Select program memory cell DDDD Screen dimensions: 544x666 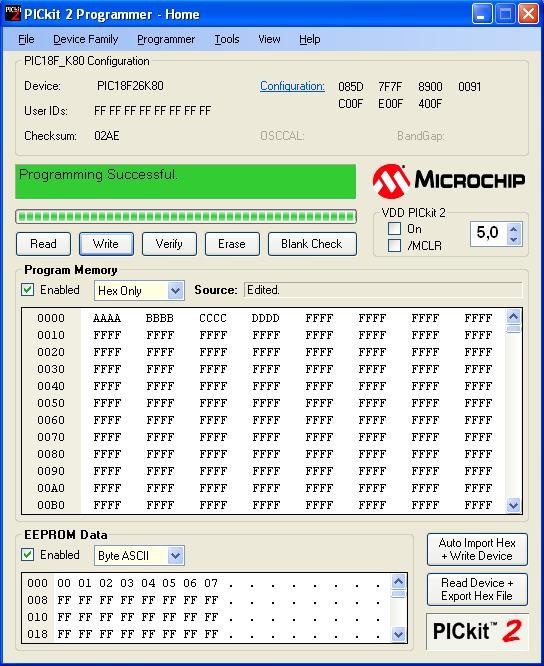265,318
